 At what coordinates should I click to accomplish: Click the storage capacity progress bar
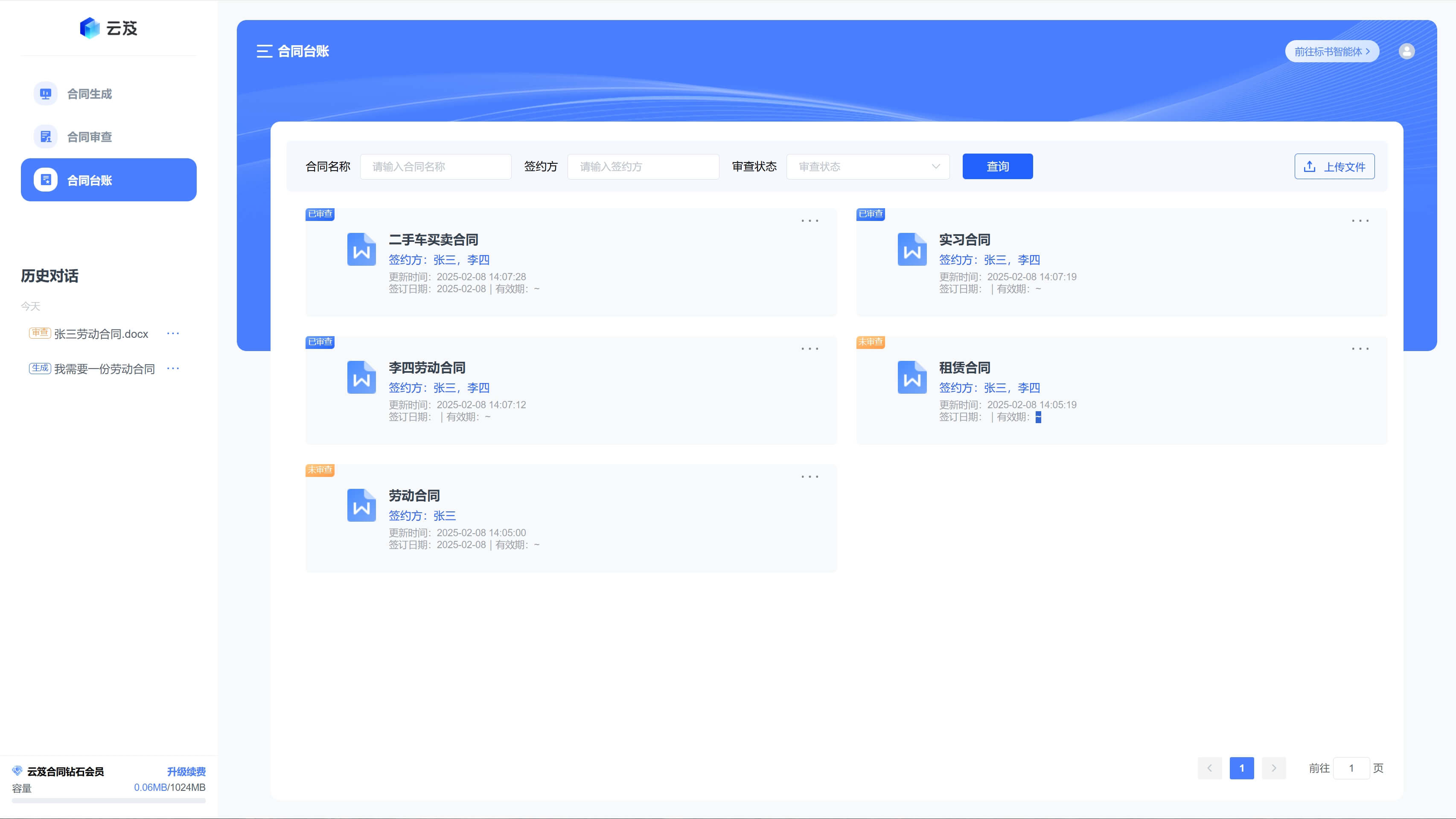pyautogui.click(x=108, y=800)
